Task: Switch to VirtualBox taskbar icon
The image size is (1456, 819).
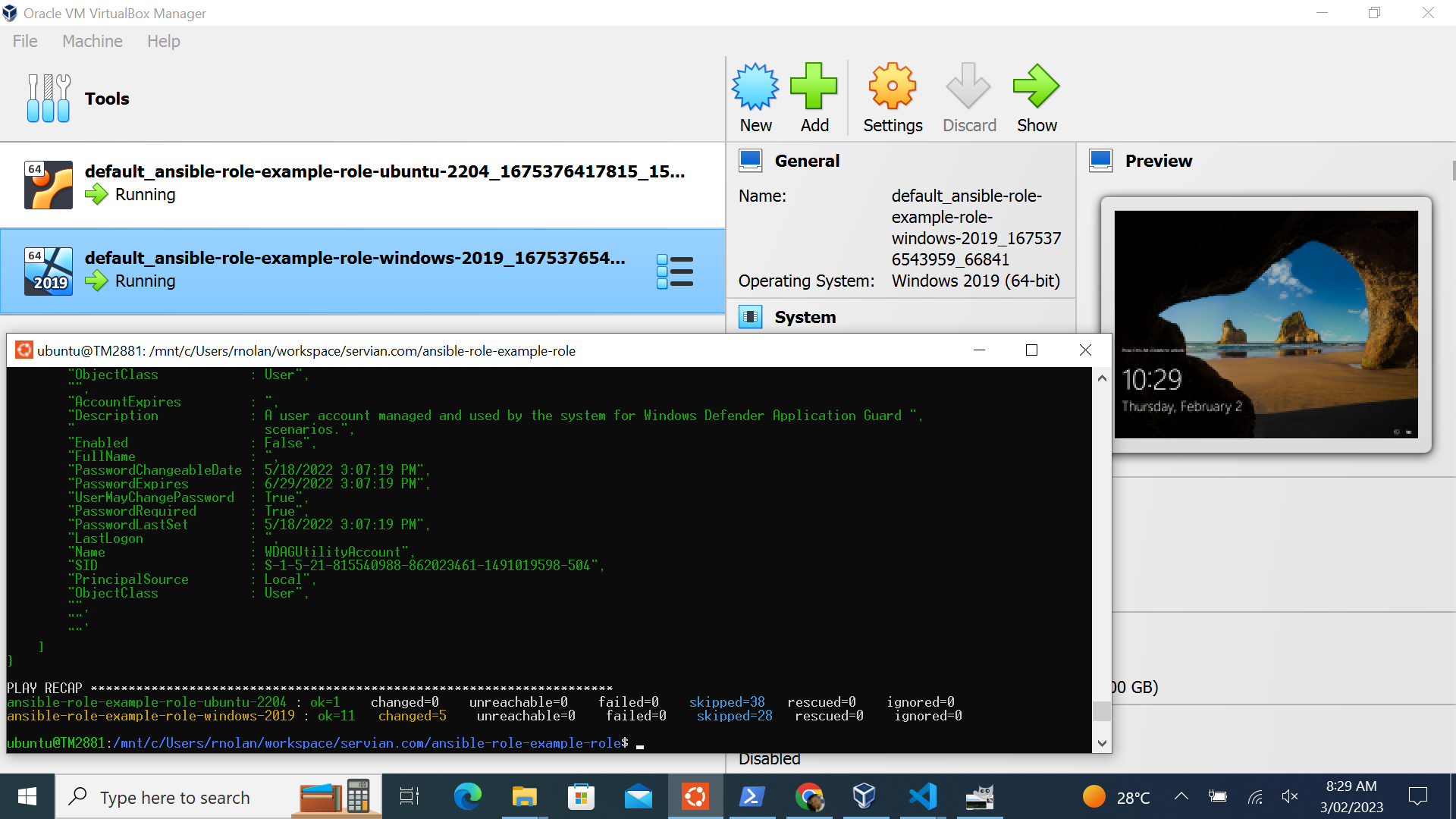Action: coord(865,796)
